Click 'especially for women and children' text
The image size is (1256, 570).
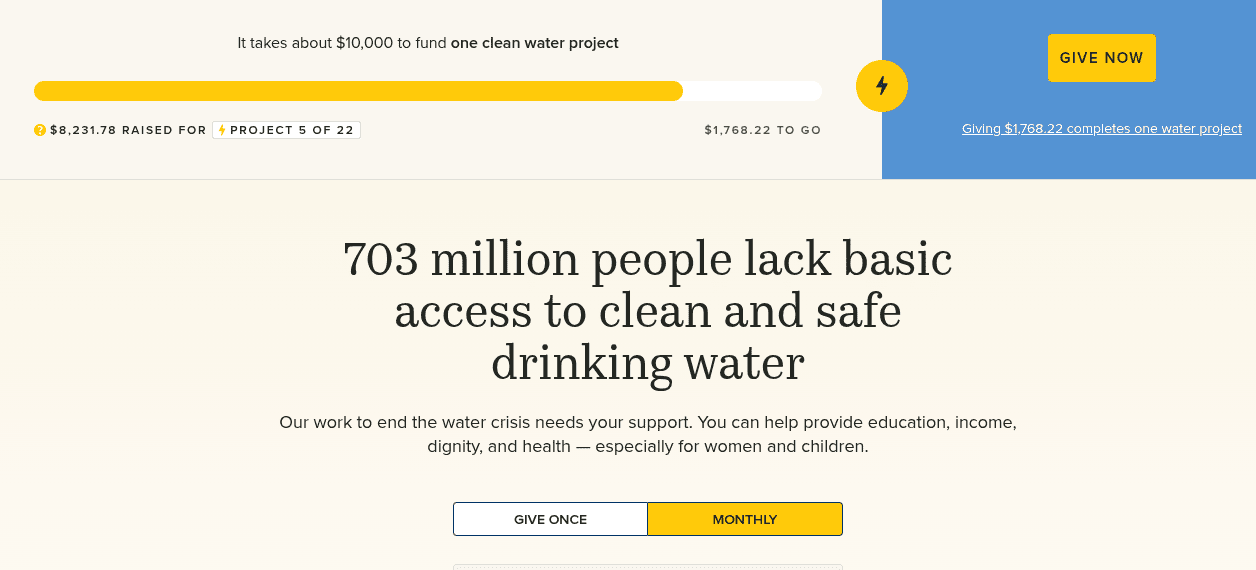(731, 447)
